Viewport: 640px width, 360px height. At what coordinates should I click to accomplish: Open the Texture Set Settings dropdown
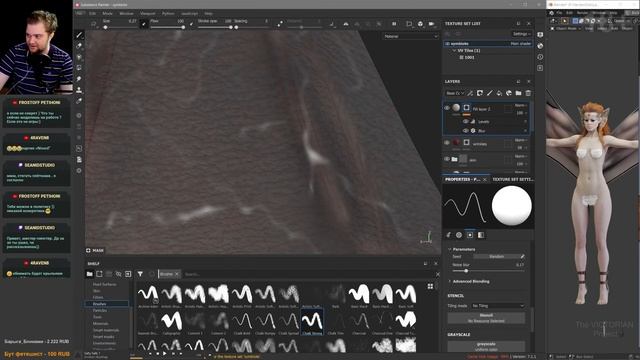point(522,34)
